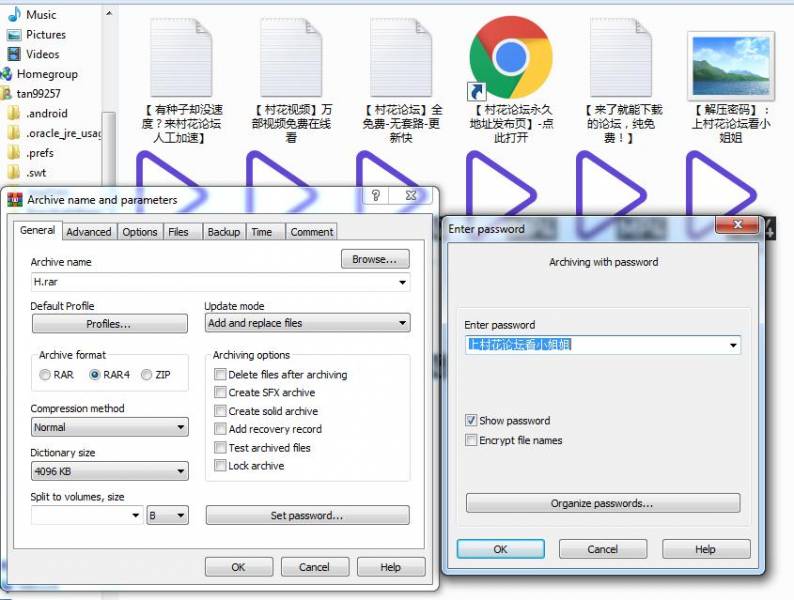Enable Delete files after archiving
This screenshot has height=600, width=794.
(x=220, y=374)
